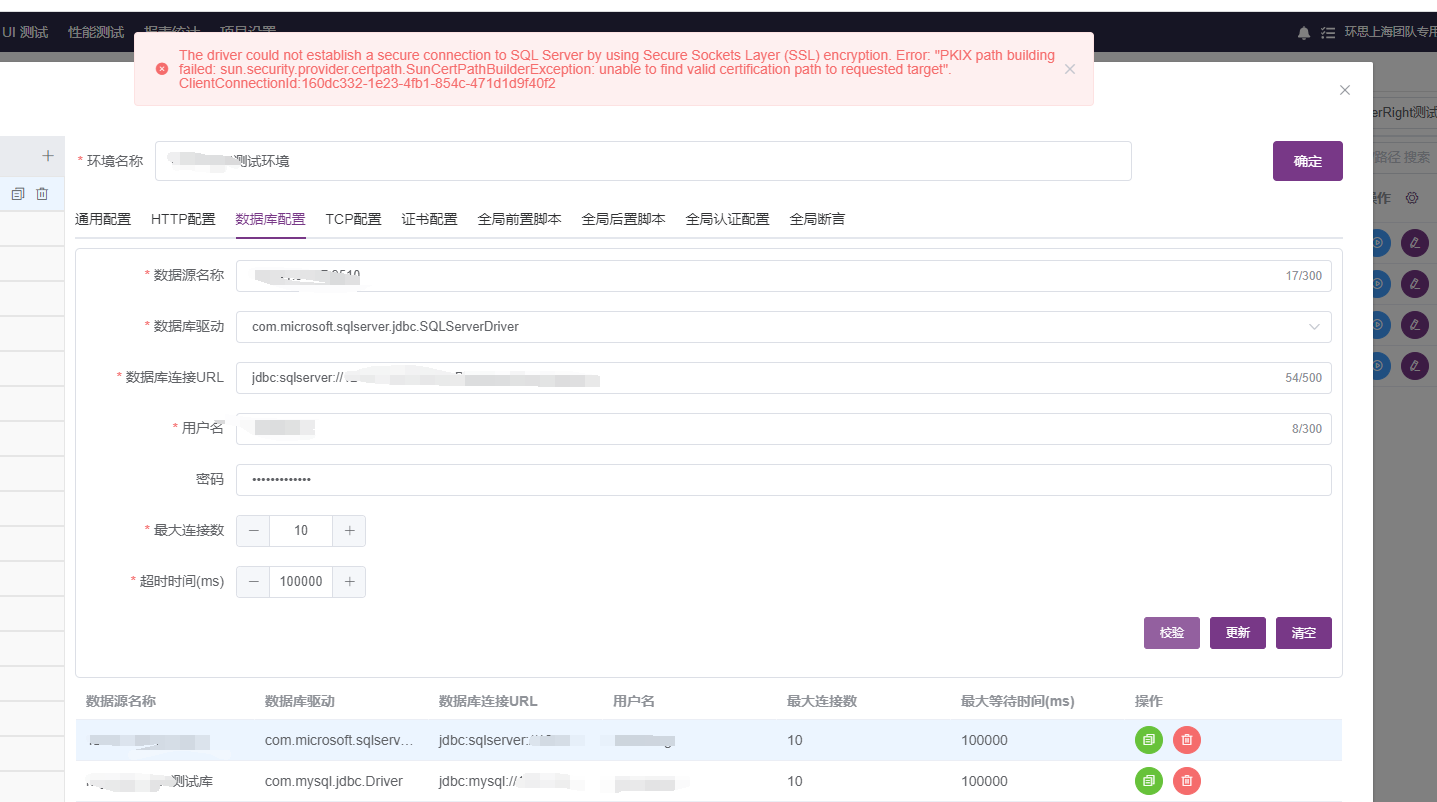1437x802 pixels.
Task: Focus the 环境名称 input field
Action: click(643, 161)
